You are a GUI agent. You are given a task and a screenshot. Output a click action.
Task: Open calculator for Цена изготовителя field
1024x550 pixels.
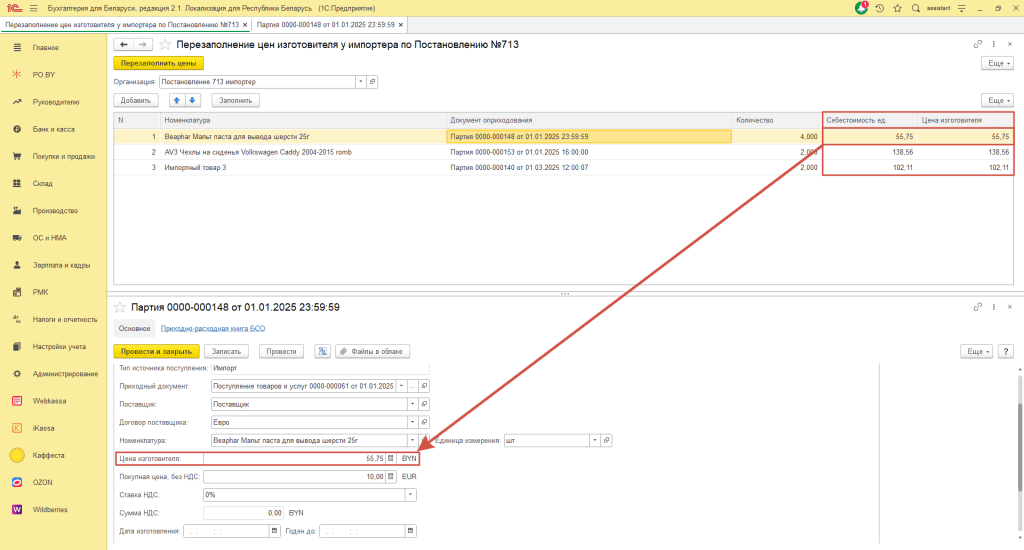pos(391,459)
